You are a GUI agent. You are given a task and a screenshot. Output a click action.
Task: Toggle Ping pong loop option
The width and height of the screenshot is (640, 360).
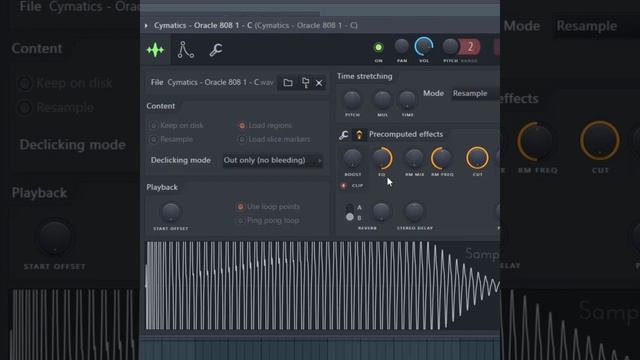tap(268, 221)
